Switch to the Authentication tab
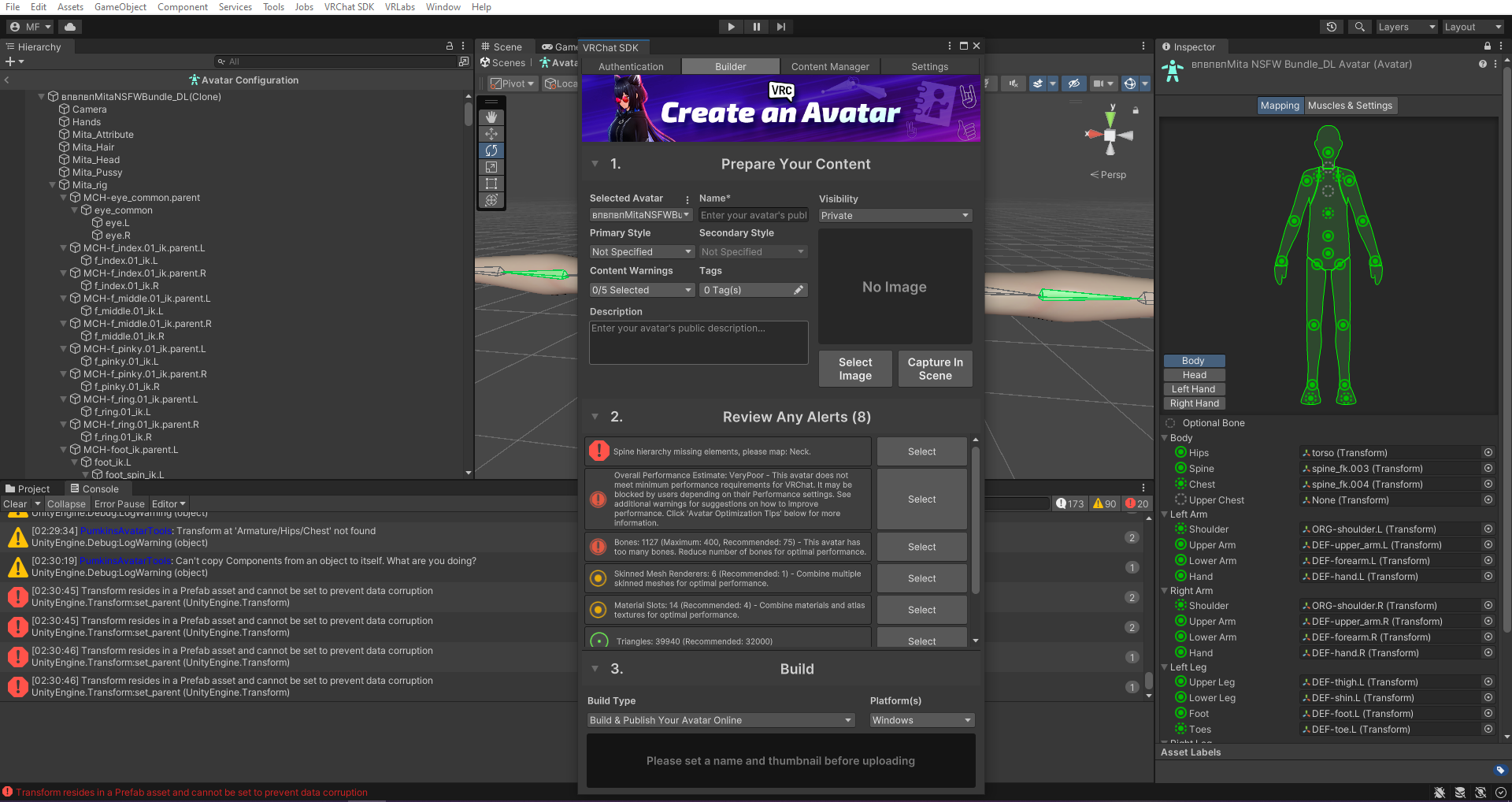This screenshot has height=802, width=1512. coord(631,67)
